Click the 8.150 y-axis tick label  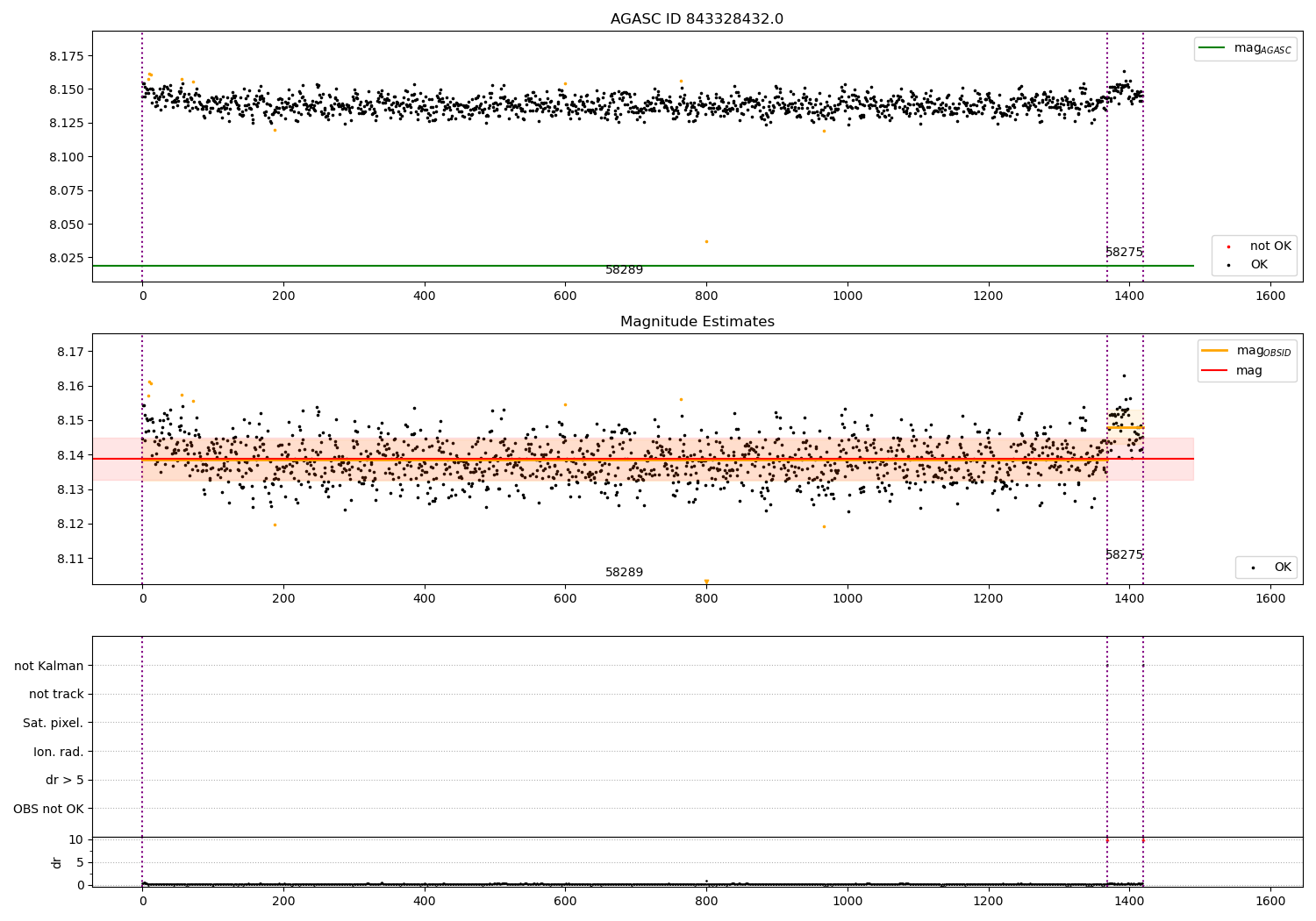[x=66, y=89]
